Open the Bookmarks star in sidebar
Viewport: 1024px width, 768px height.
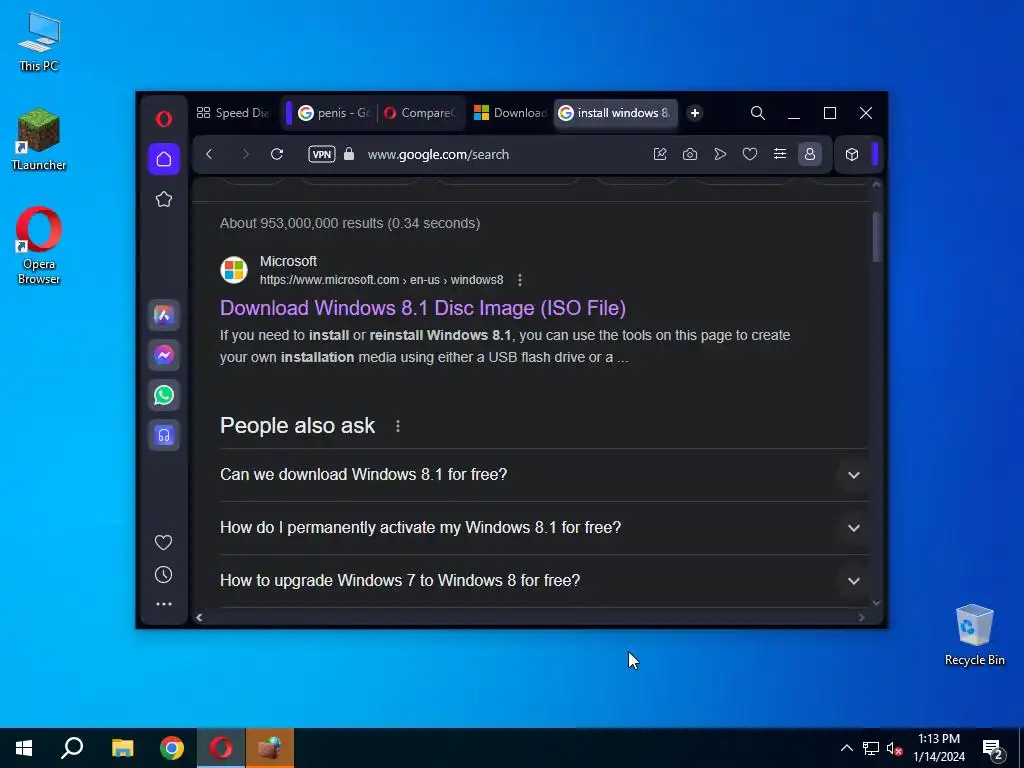point(164,199)
